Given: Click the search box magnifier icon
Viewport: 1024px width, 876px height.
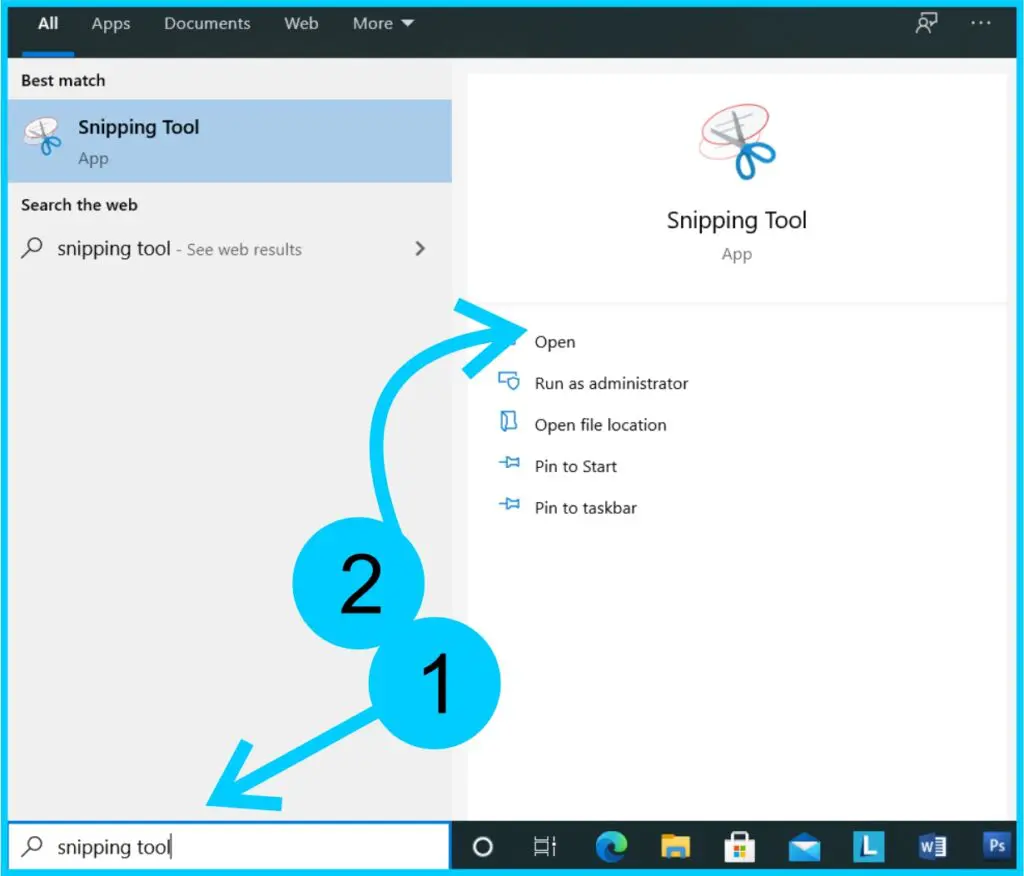Looking at the screenshot, I should tap(32, 847).
